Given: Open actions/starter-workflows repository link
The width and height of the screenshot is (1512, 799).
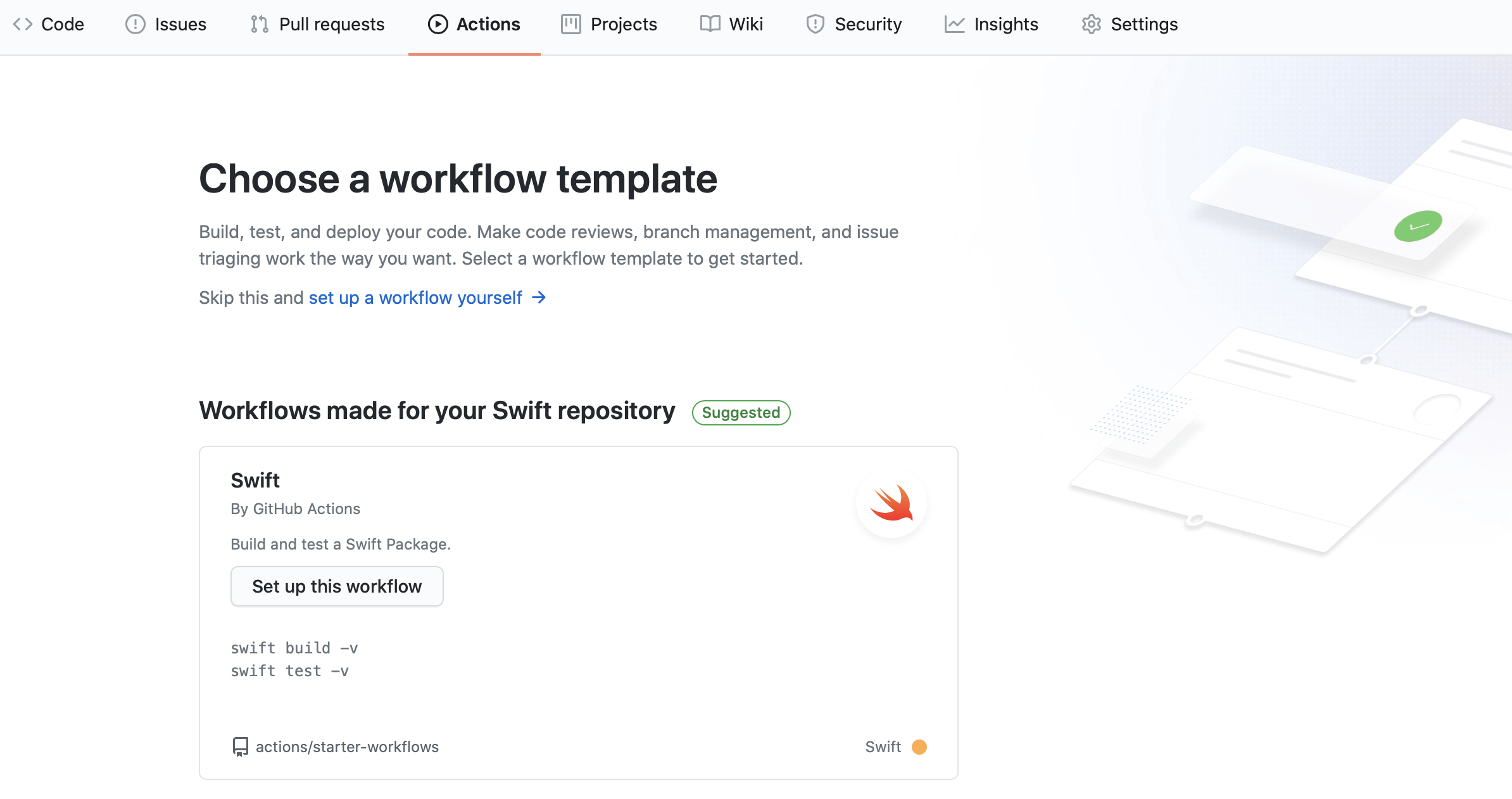Looking at the screenshot, I should coord(347,747).
